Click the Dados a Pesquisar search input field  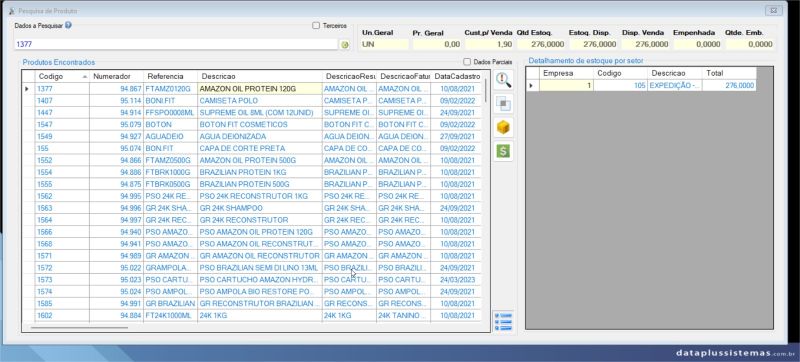click(x=176, y=44)
